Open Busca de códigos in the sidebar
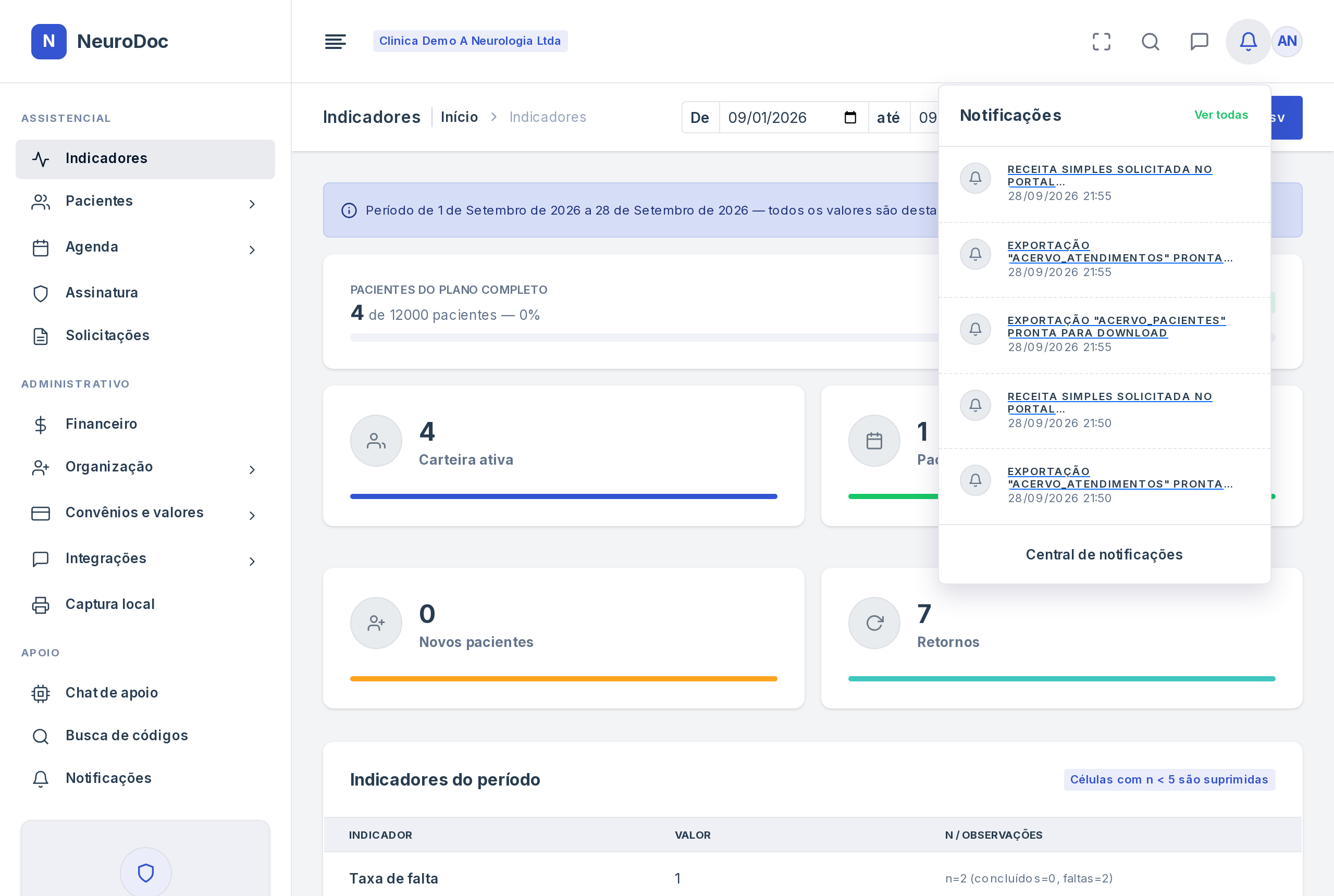The image size is (1334, 896). pos(145,736)
